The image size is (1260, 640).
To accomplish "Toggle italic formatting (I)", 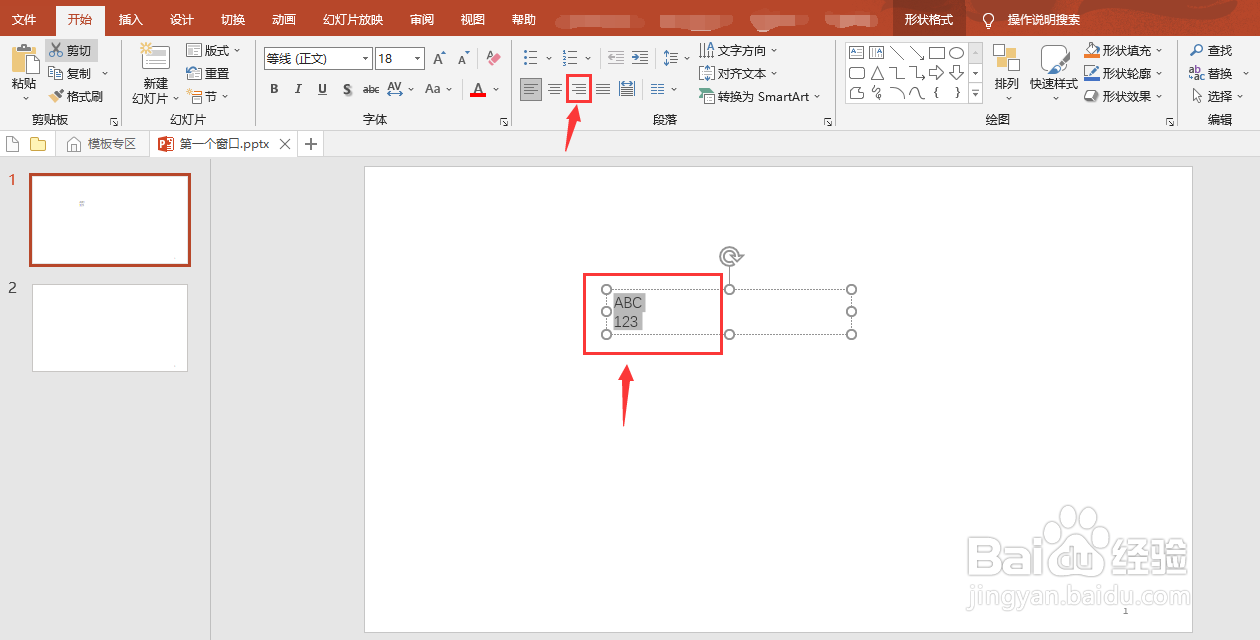I will pyautogui.click(x=298, y=89).
